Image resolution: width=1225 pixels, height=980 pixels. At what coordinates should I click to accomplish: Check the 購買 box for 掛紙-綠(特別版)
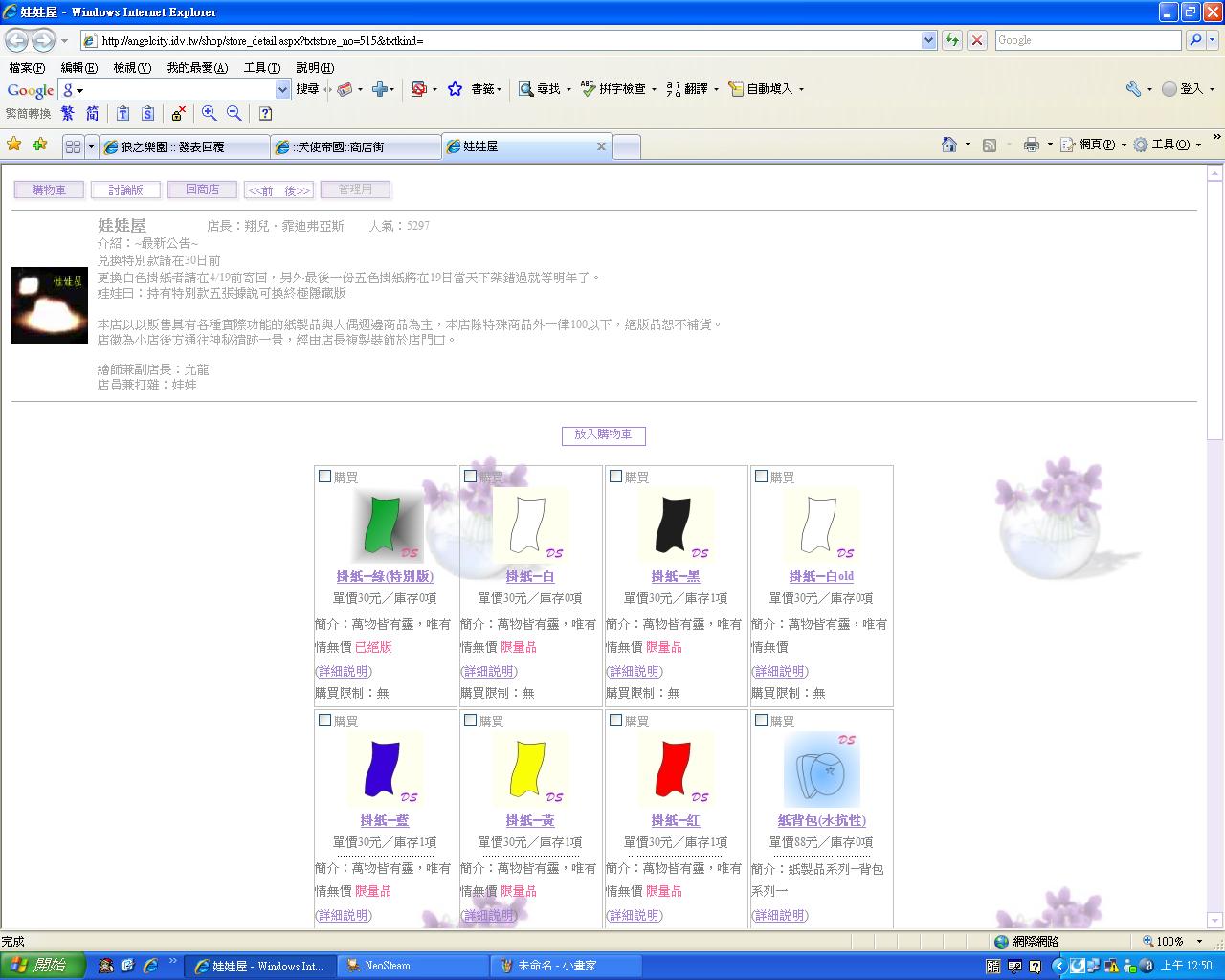coord(324,476)
